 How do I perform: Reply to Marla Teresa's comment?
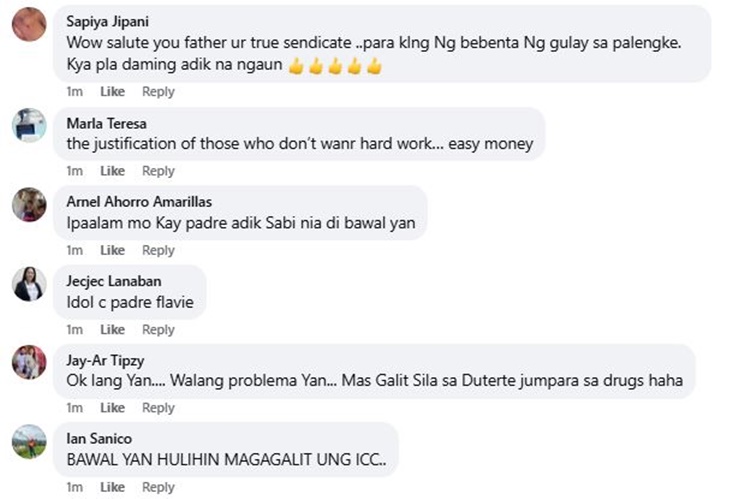(158, 171)
